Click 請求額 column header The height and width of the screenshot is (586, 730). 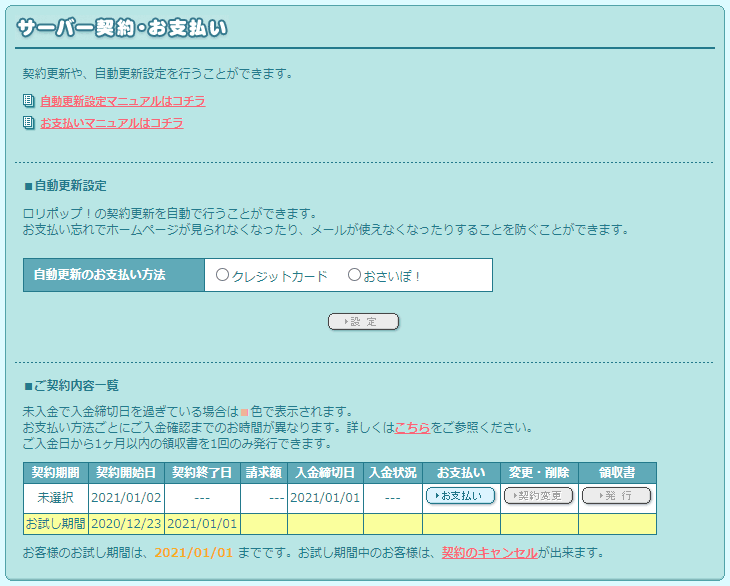[264, 473]
